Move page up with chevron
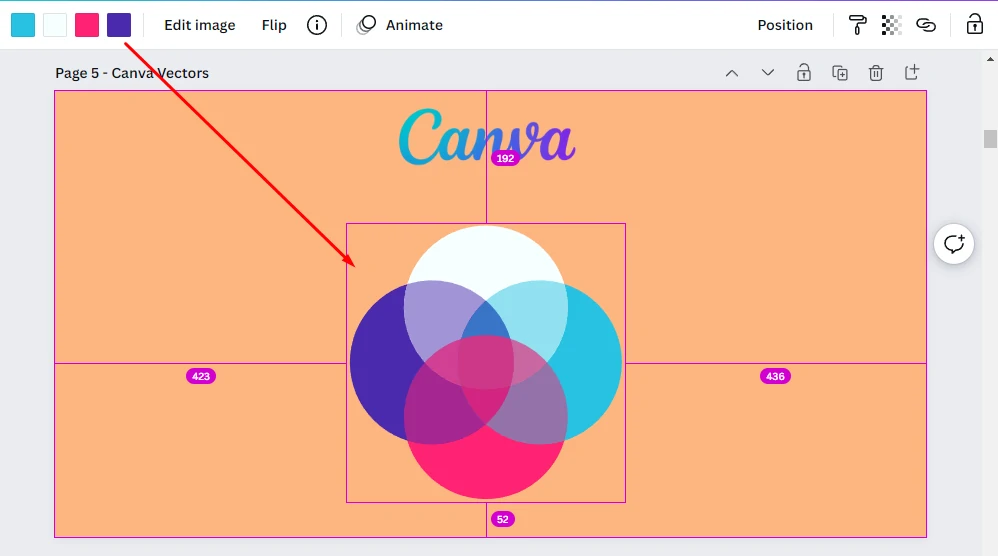The image size is (998, 556). tap(732, 73)
